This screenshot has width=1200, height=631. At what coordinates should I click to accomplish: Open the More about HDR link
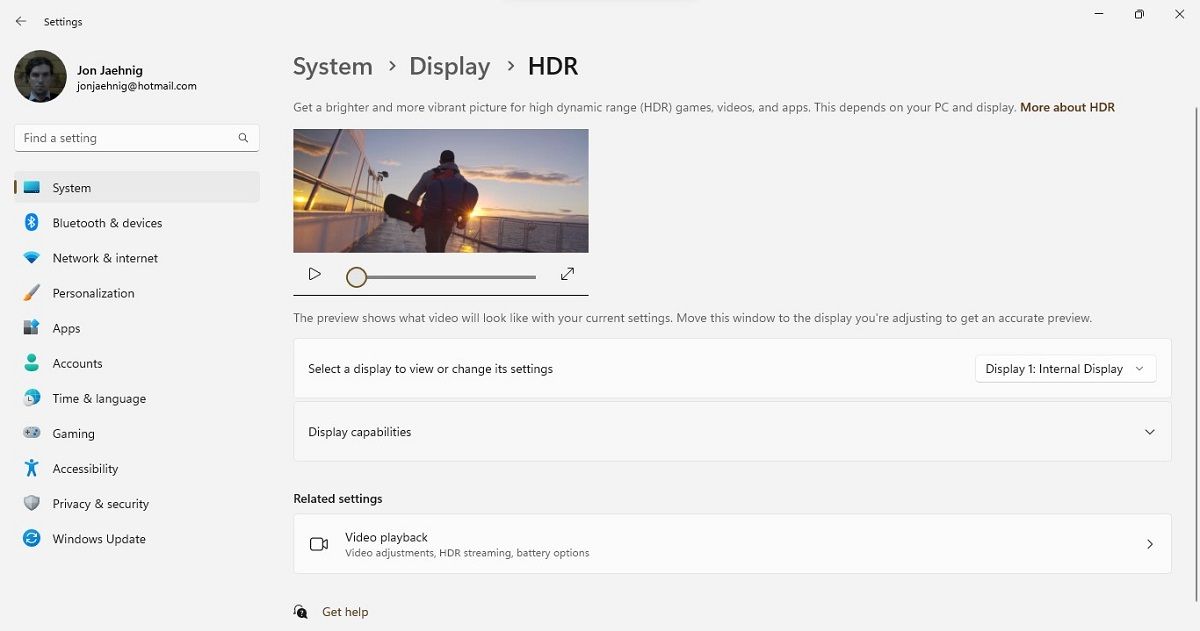click(1067, 107)
